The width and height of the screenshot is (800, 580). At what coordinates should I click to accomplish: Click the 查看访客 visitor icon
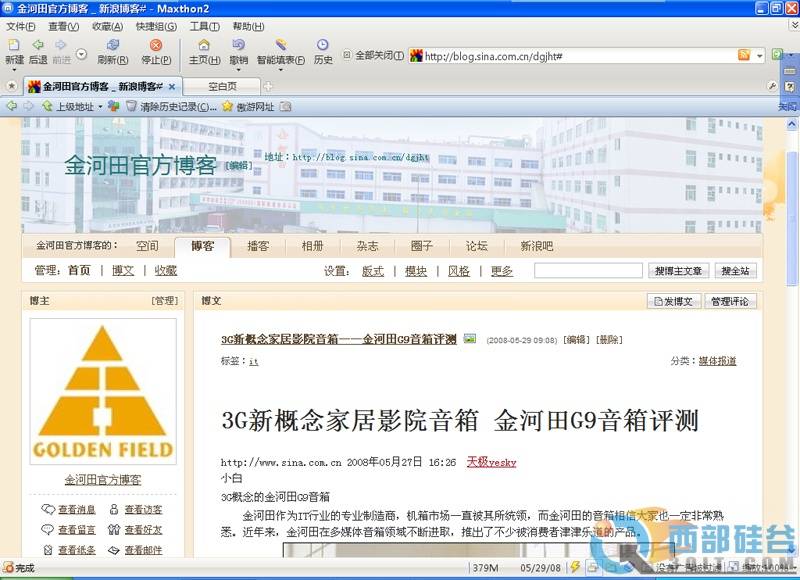114,509
